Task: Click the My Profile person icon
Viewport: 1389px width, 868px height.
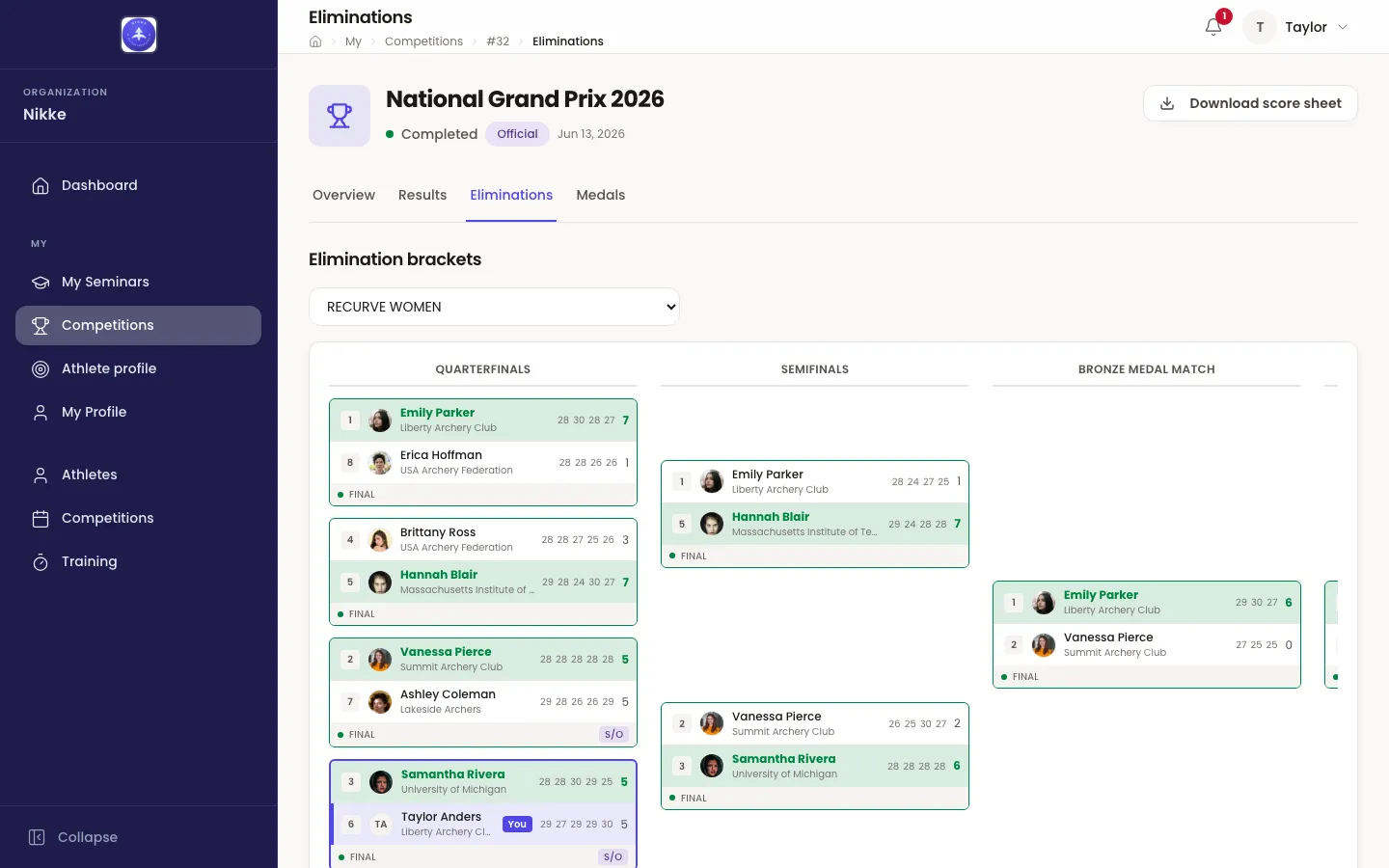Action: (41, 412)
